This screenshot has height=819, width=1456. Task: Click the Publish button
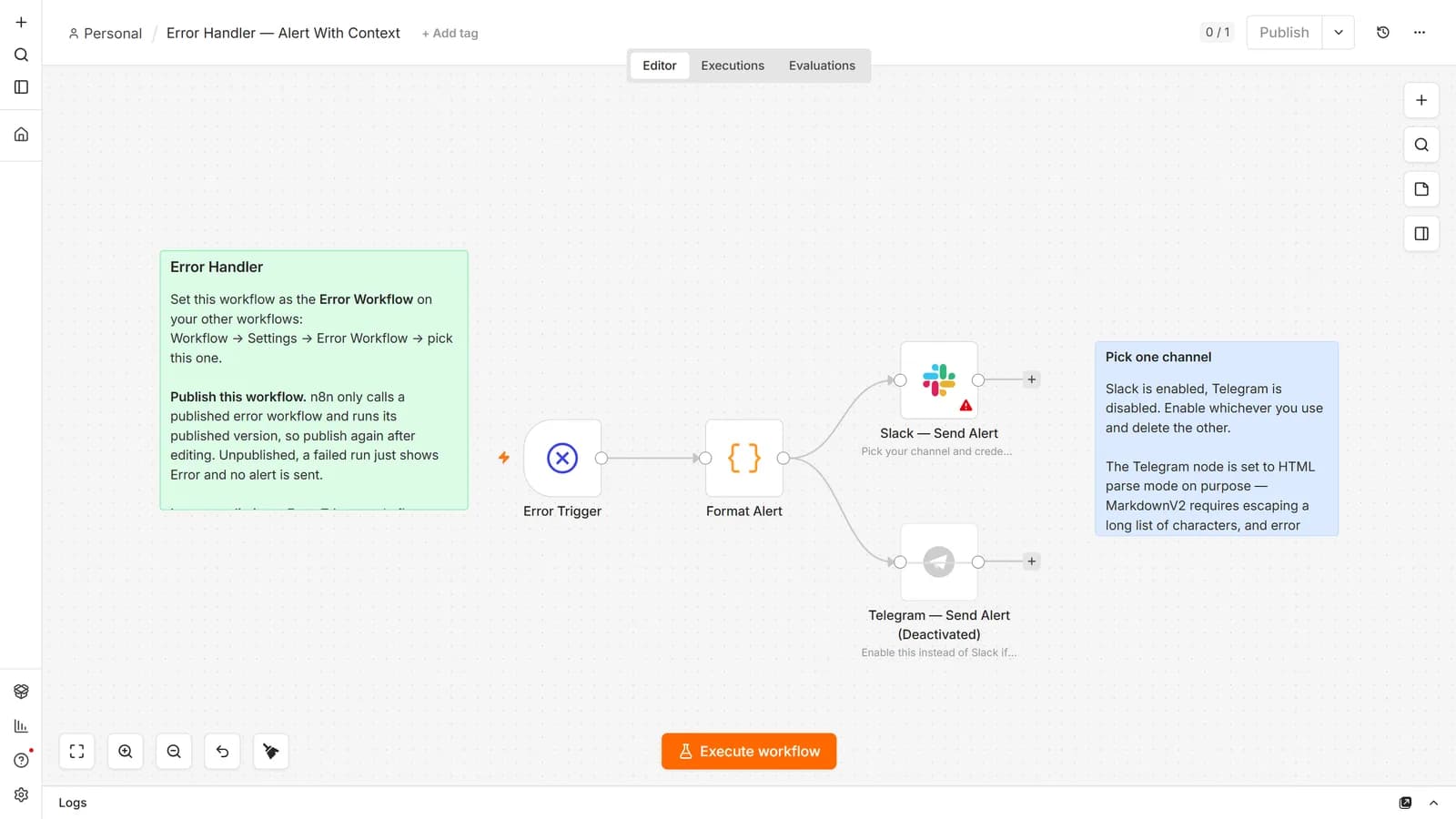click(1284, 33)
